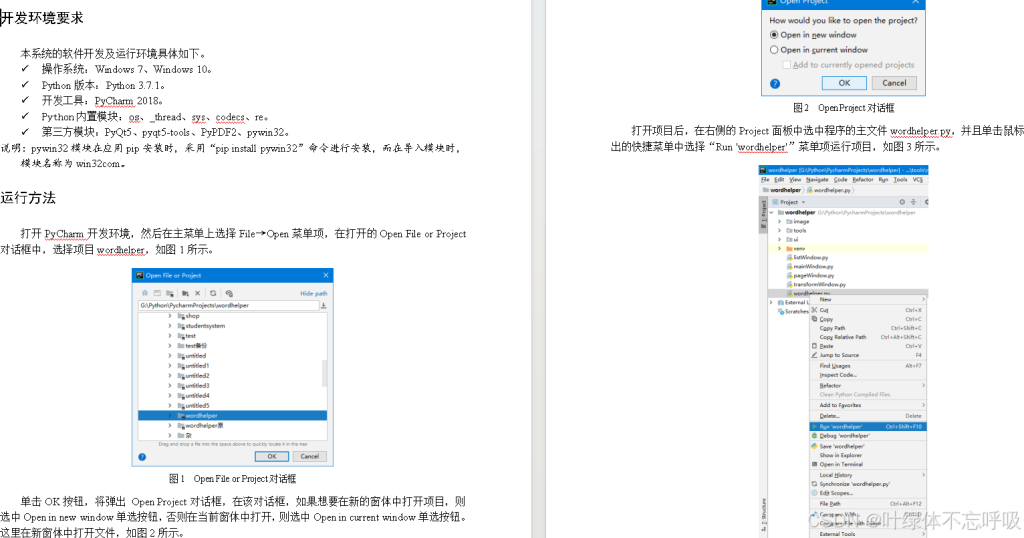Click locate target icon in Project panel header
1024x538 pixels.
pyautogui.click(x=903, y=202)
